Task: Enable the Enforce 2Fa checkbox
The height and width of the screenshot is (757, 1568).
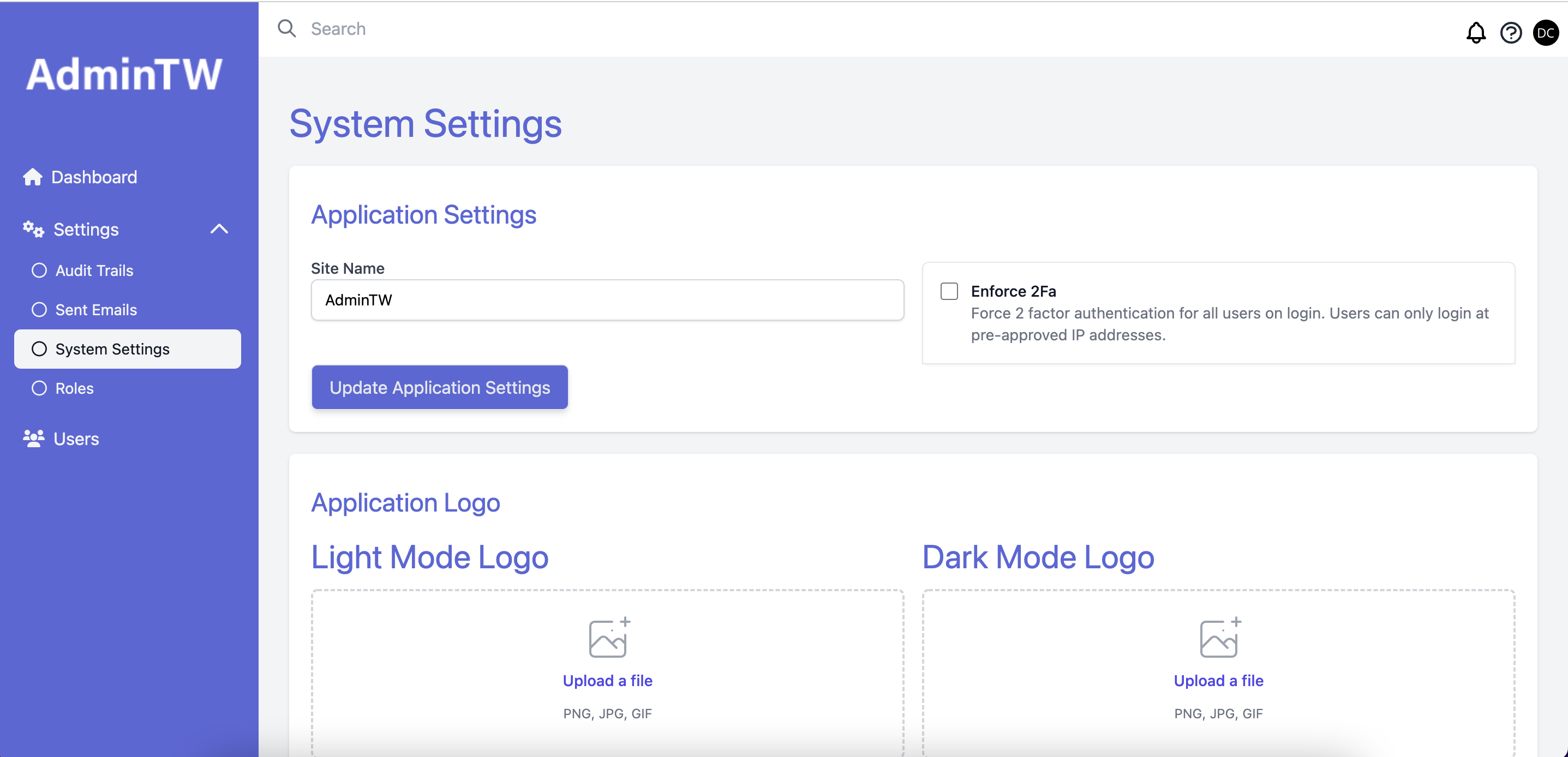Action: 949,291
